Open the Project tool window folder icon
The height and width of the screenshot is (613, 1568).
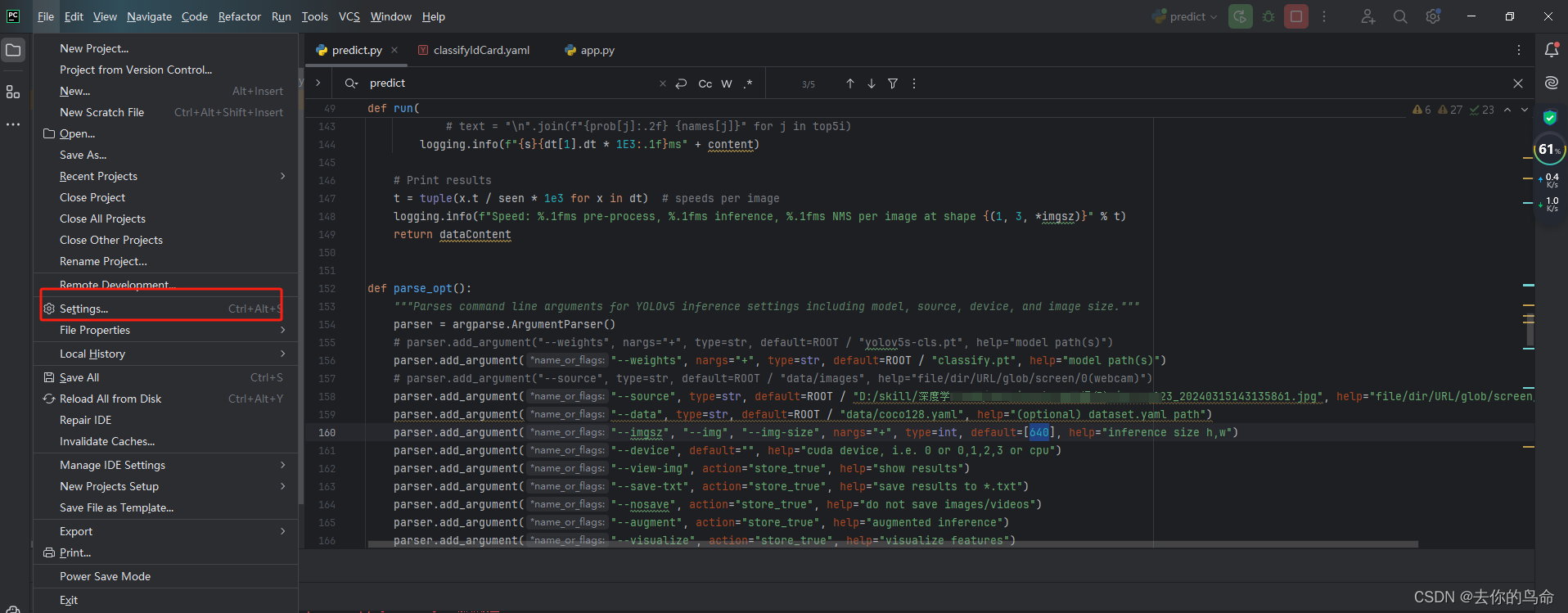[x=13, y=51]
